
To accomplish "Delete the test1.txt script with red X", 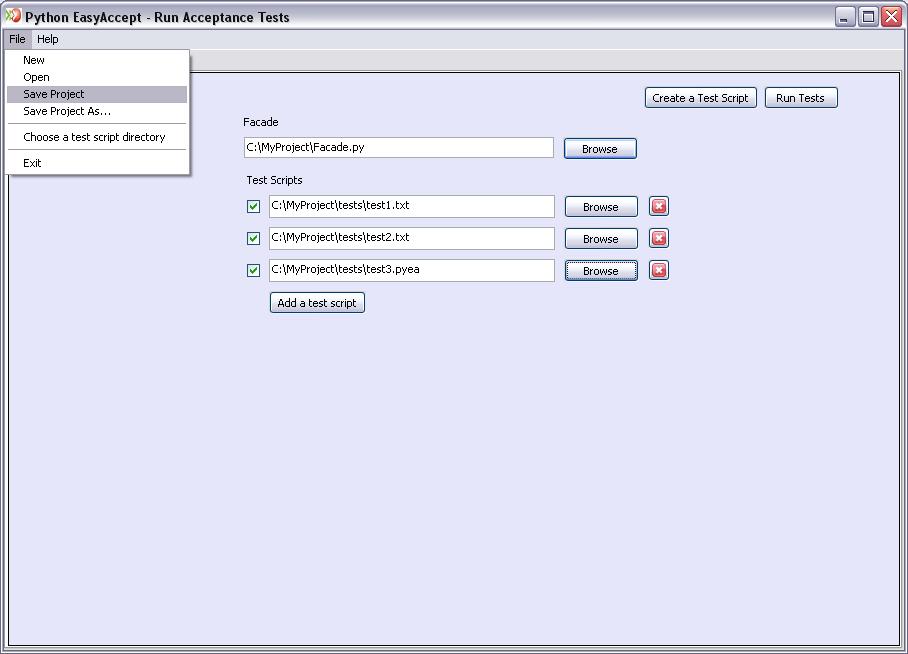I will (658, 206).
